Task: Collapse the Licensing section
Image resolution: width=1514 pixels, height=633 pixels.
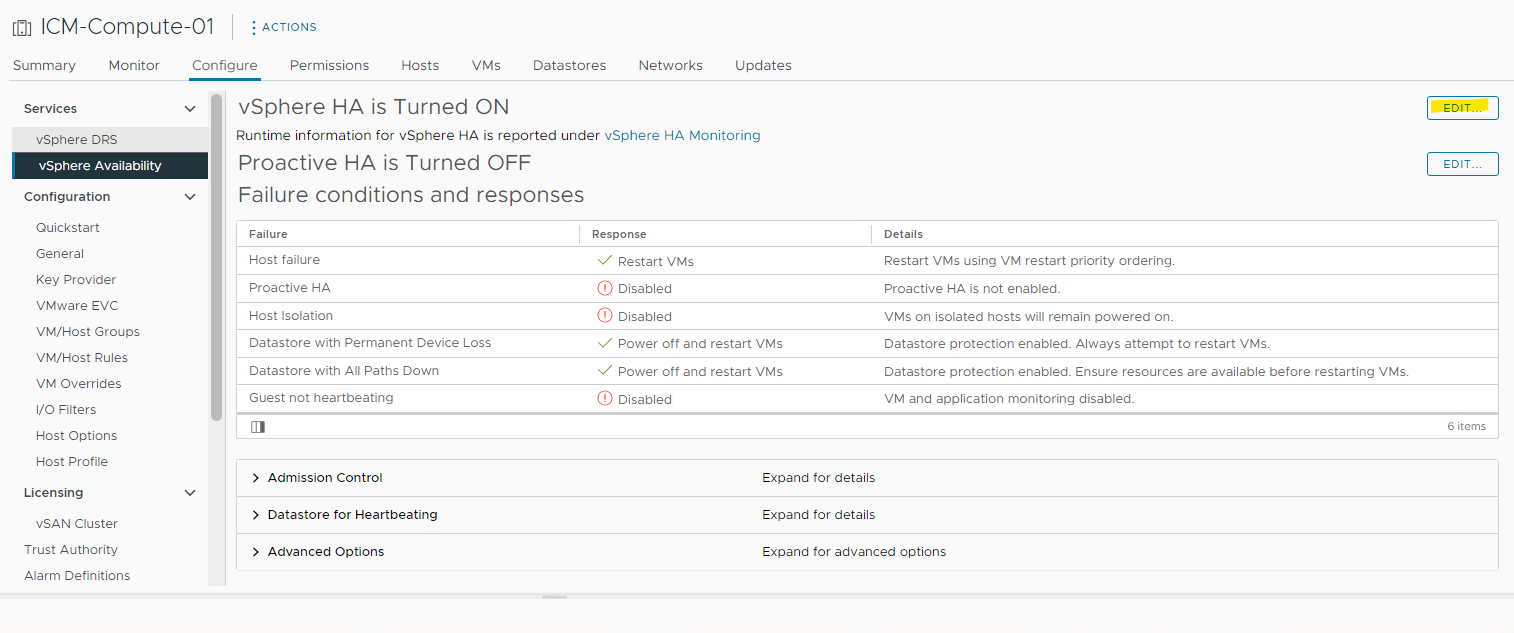Action: pyautogui.click(x=190, y=493)
